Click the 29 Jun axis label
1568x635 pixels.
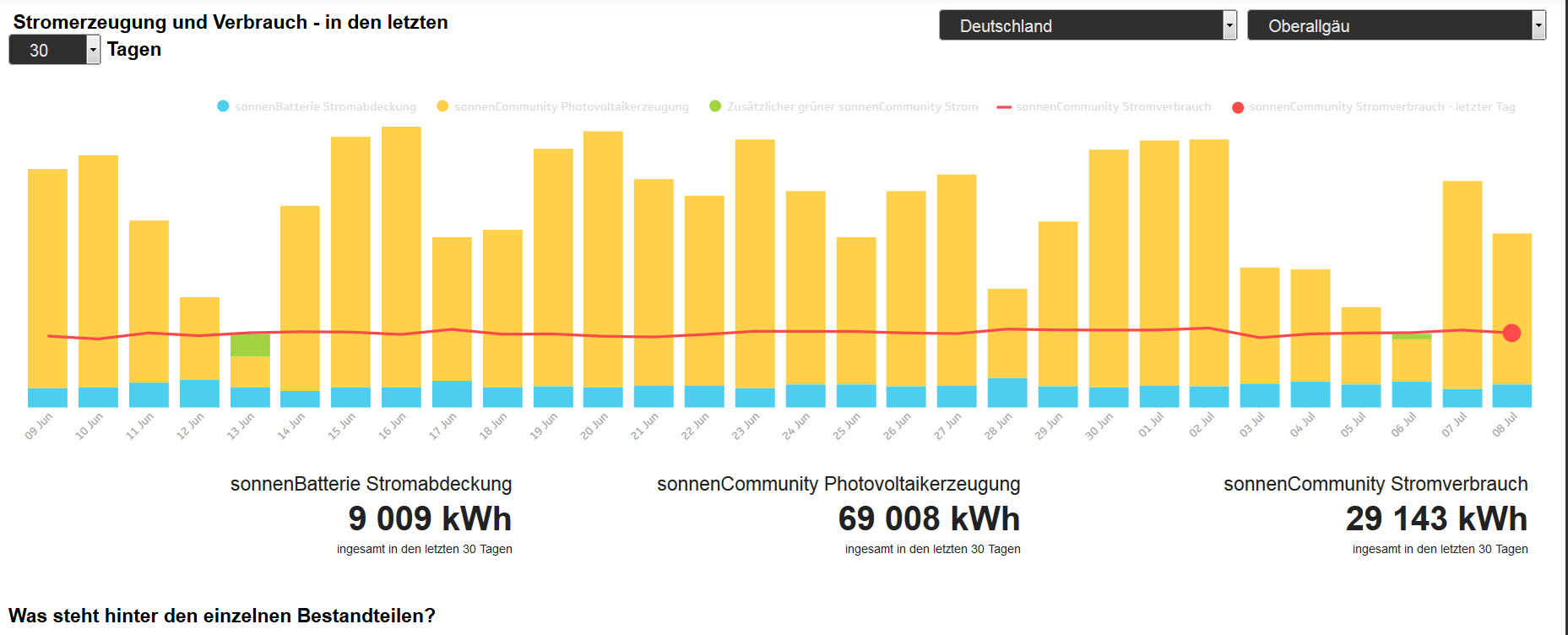[x=1049, y=426]
